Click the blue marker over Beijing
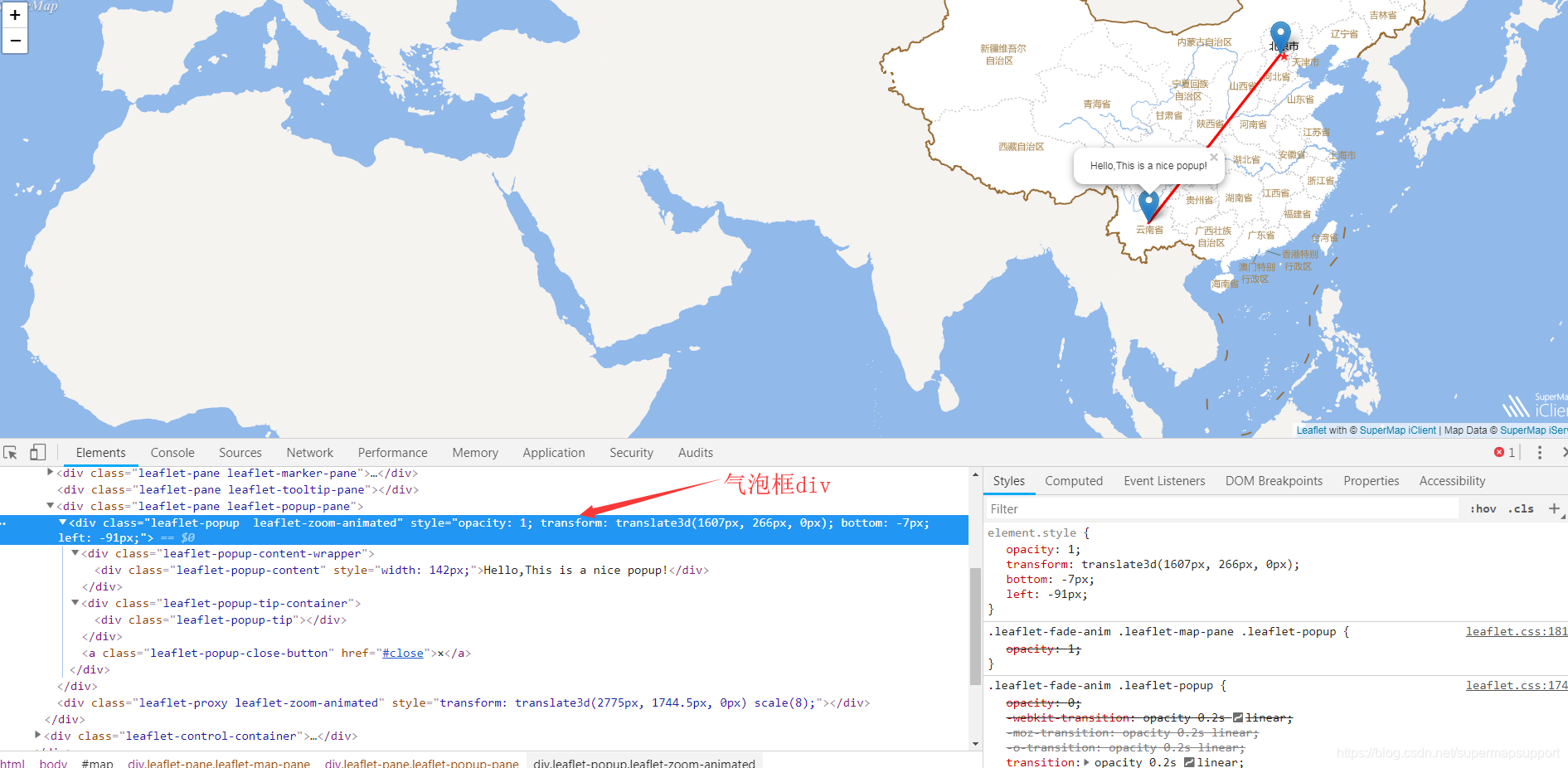 pos(1280,38)
